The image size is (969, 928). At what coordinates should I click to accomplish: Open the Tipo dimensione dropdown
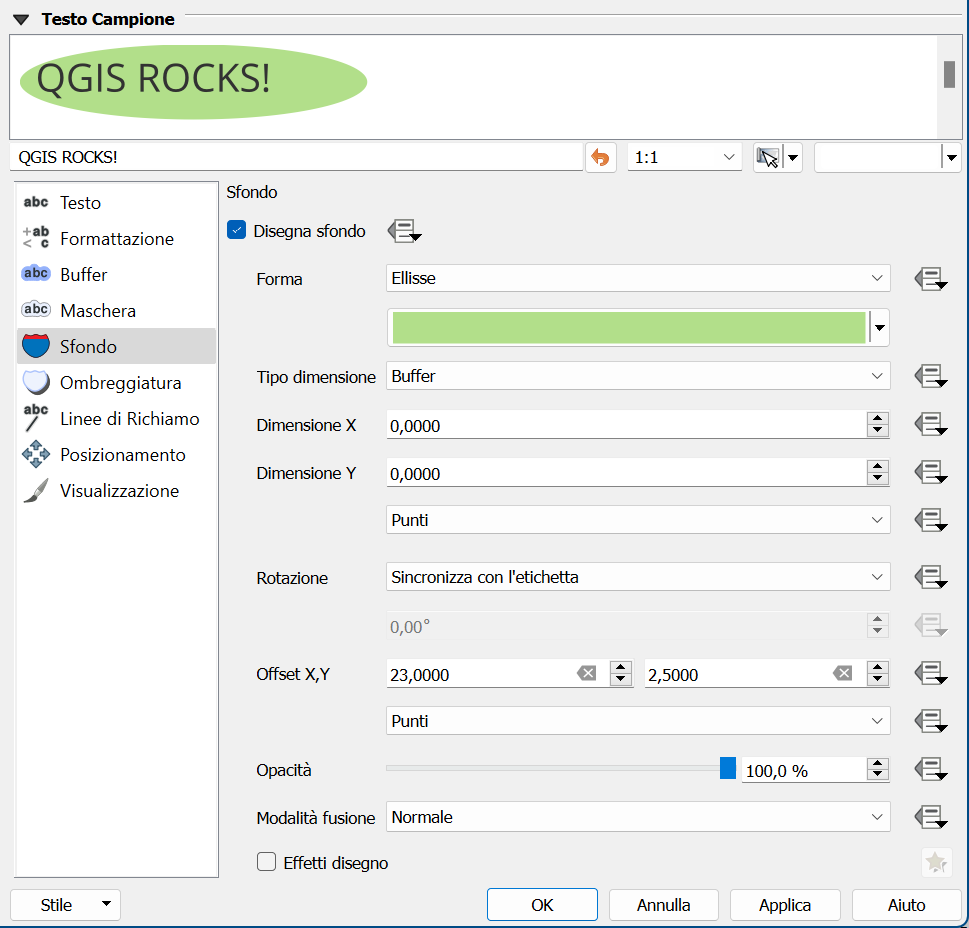coord(638,376)
